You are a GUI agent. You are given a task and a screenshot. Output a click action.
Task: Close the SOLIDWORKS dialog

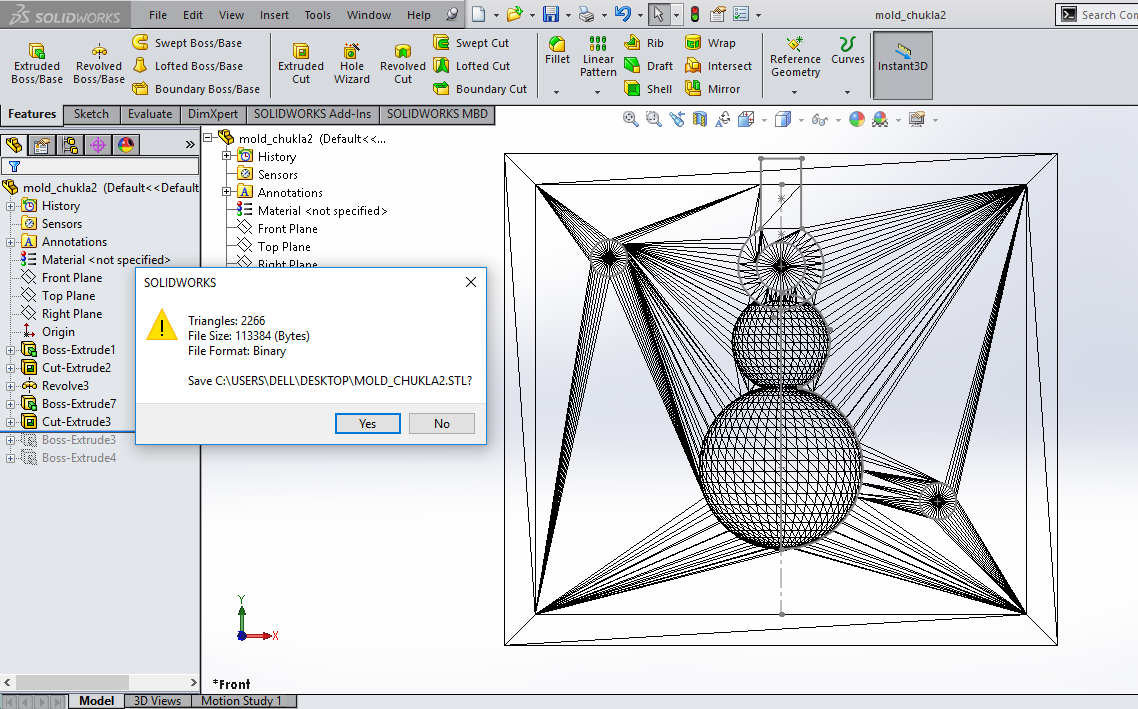tap(470, 282)
